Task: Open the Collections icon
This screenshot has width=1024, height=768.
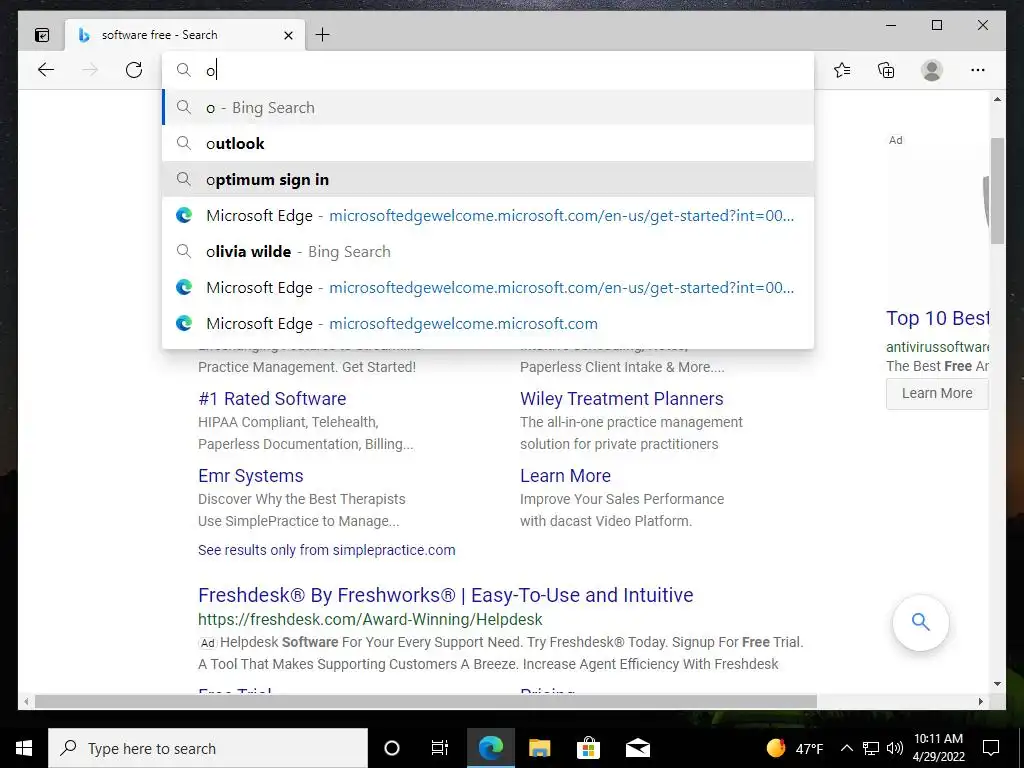Action: 886,70
